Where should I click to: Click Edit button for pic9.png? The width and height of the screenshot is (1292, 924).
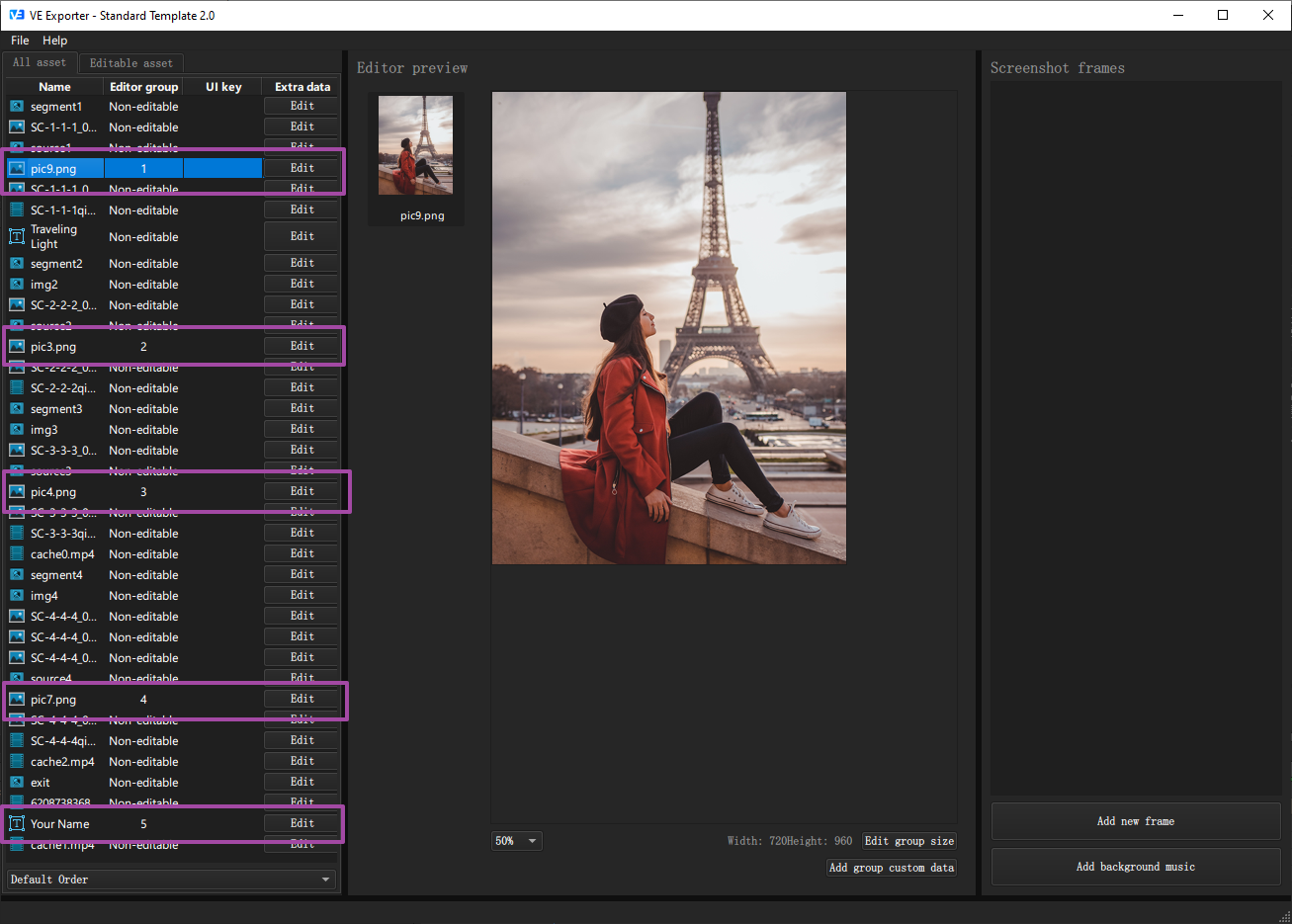point(301,168)
